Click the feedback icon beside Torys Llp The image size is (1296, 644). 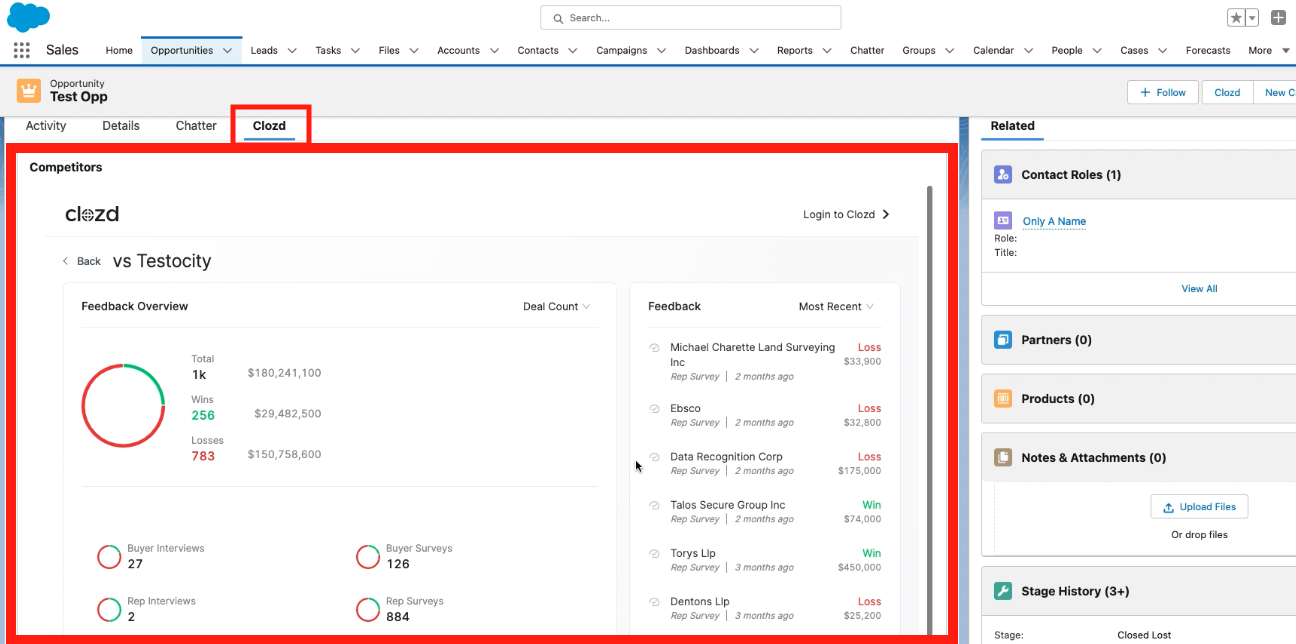click(x=654, y=554)
